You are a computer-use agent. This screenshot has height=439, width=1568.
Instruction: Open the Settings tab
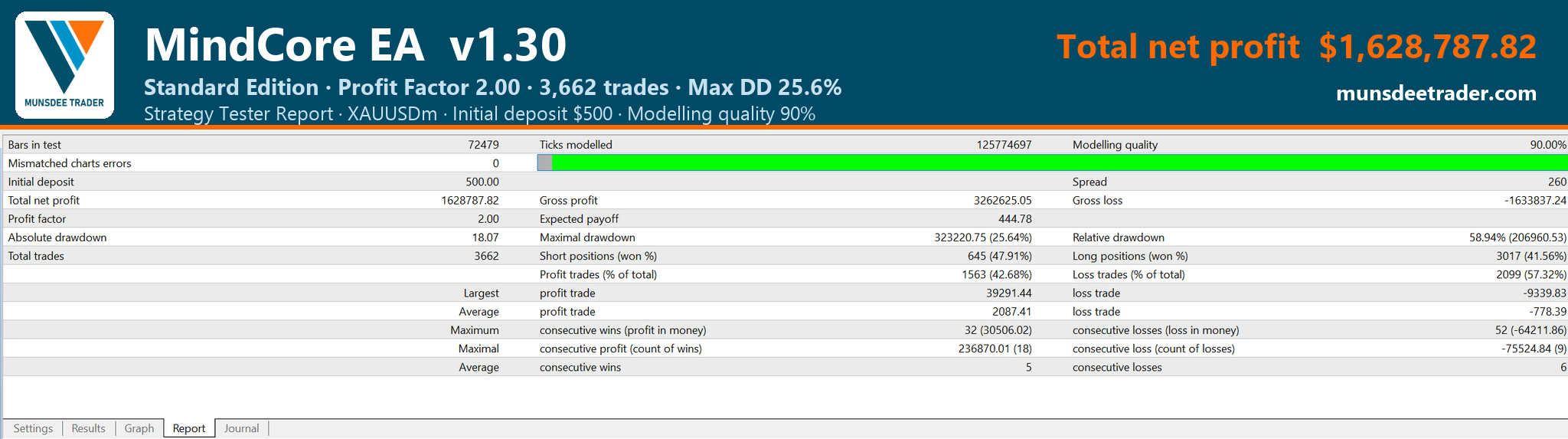tap(33, 428)
